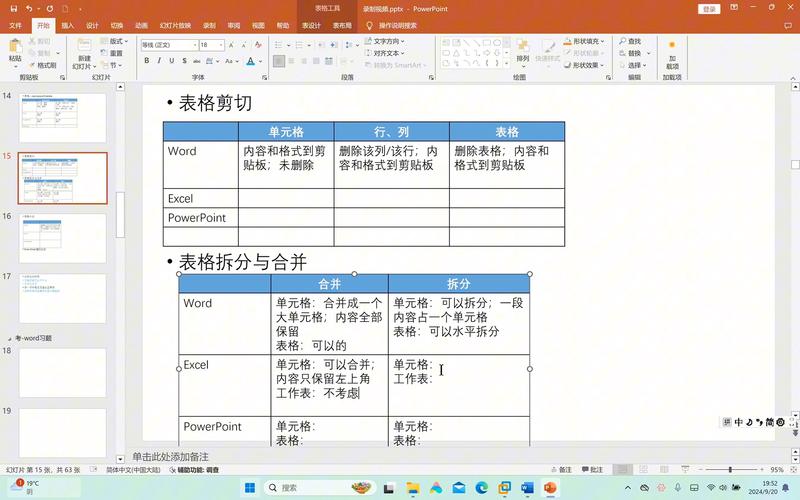This screenshot has height=500, width=800.
Task: Open the Design (设计) ribbon tab
Action: pos(92,25)
